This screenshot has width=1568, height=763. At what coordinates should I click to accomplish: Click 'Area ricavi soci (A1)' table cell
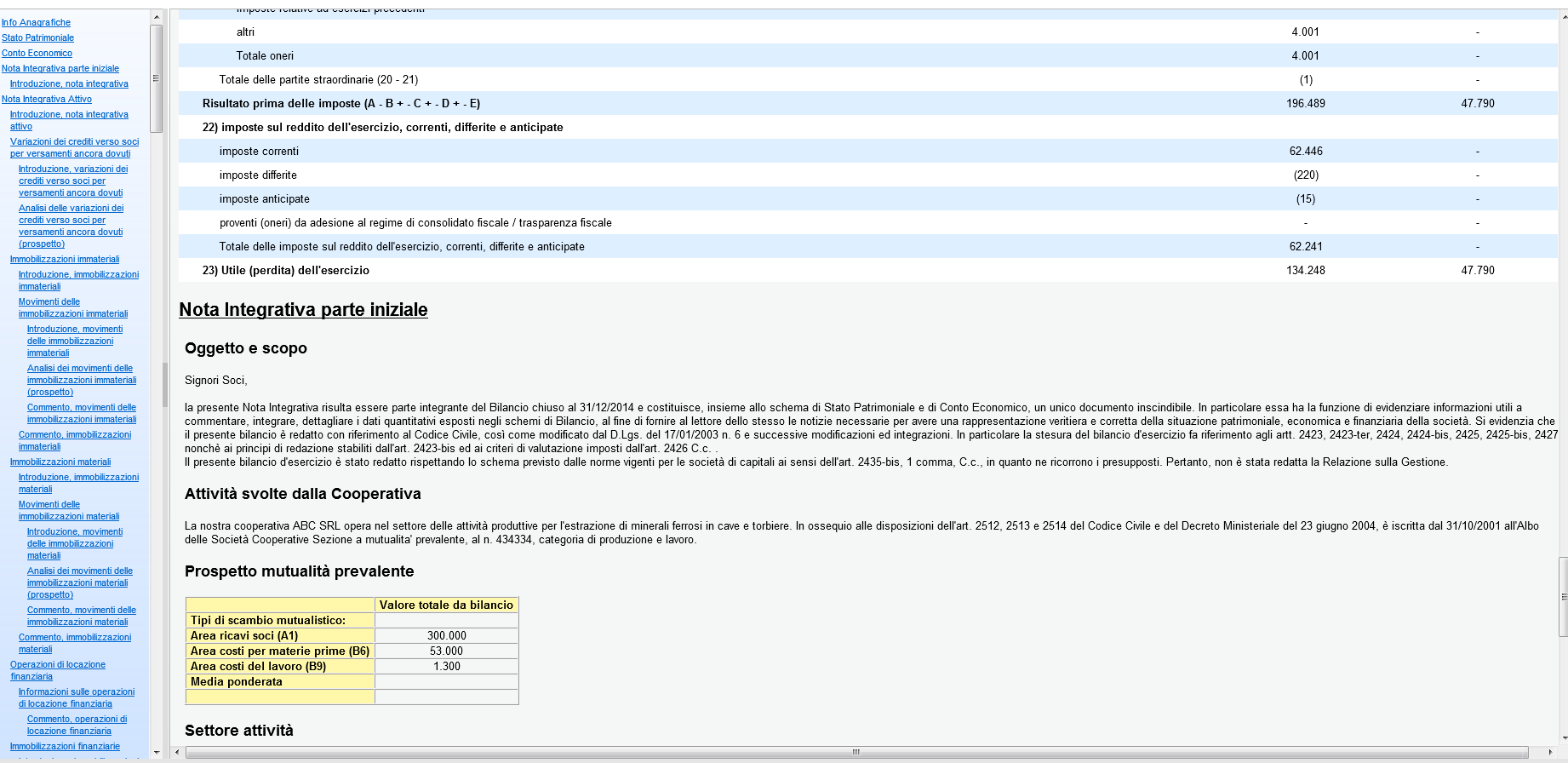coord(280,635)
